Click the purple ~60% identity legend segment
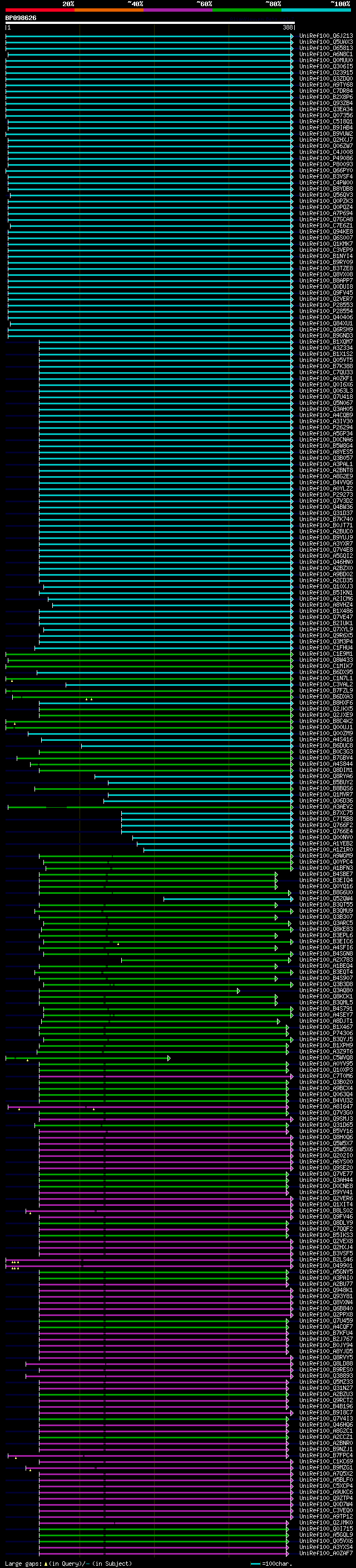The image size is (356, 1568). [x=179, y=10]
